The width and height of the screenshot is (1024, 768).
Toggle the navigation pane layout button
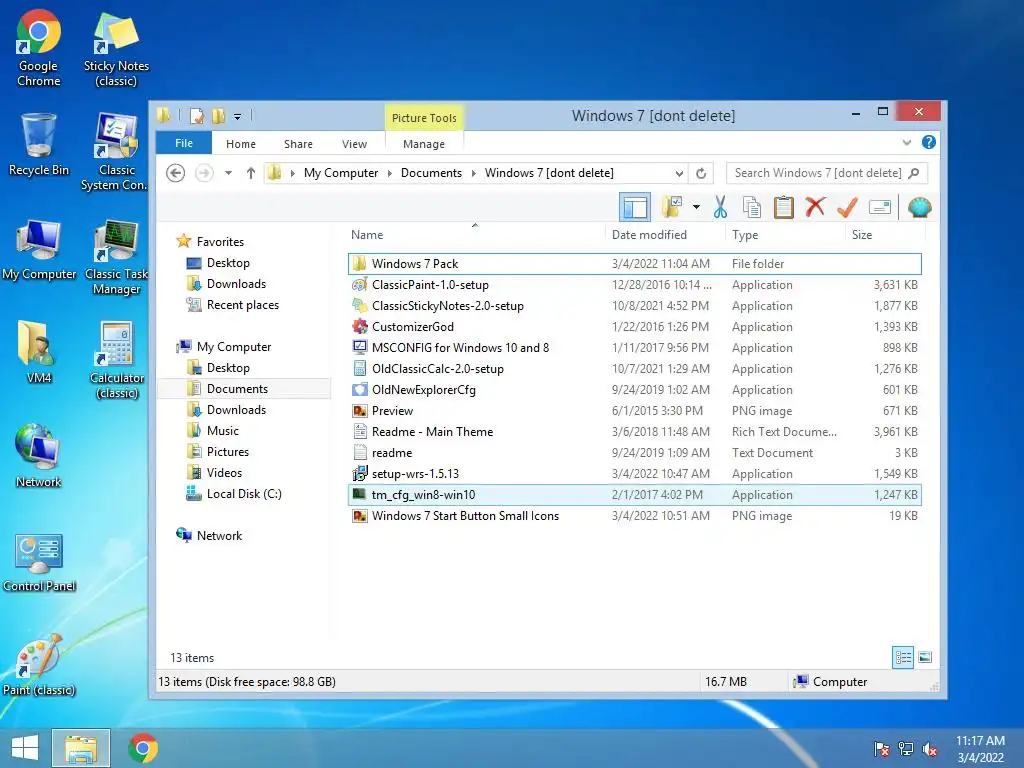[635, 208]
